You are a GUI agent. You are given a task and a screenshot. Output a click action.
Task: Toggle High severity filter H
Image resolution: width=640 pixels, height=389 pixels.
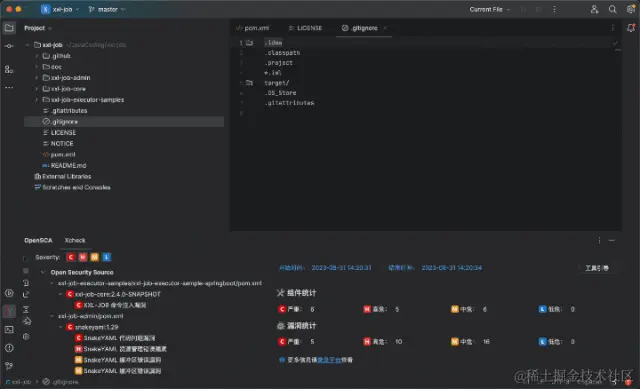click(83, 257)
